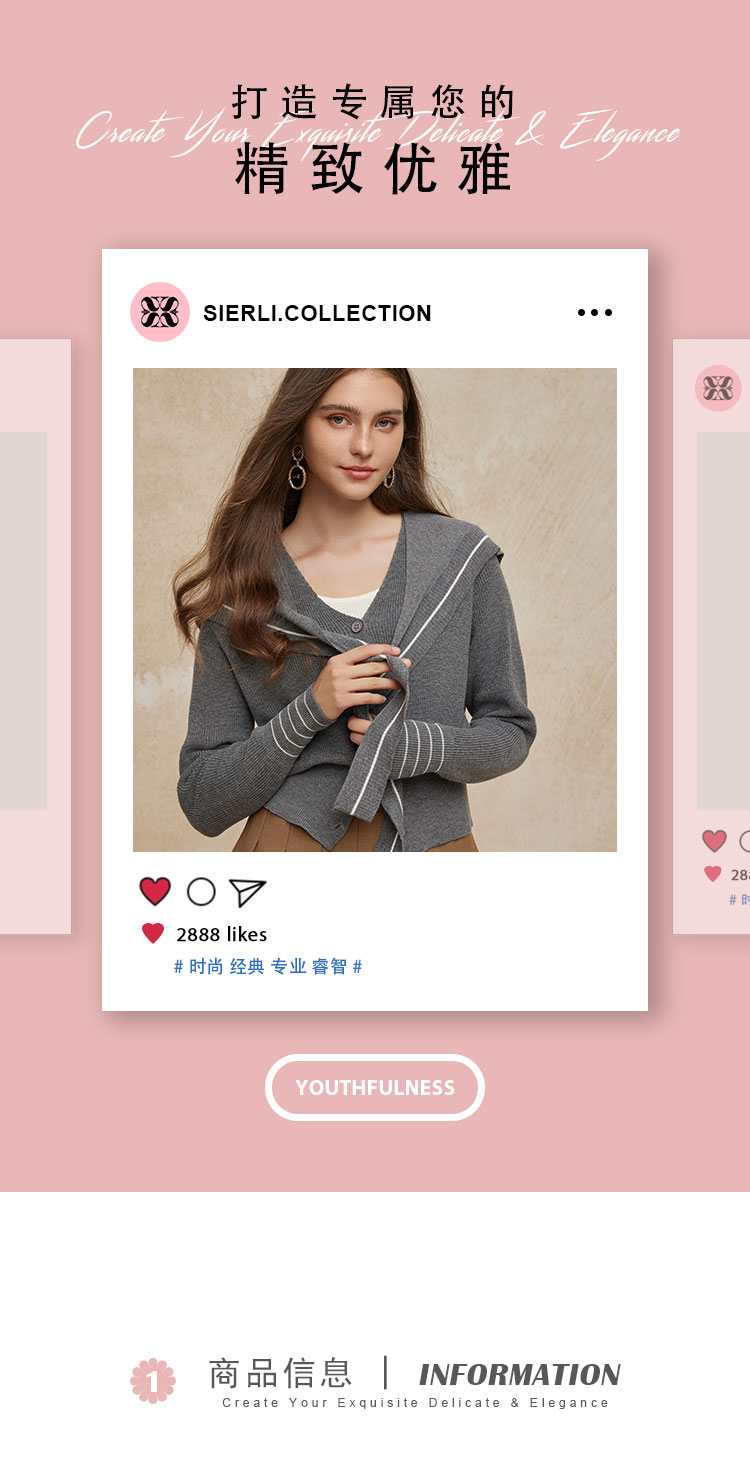Click the small heart on the right card's likes row
Screen dimensions: 750x1461
click(x=712, y=873)
